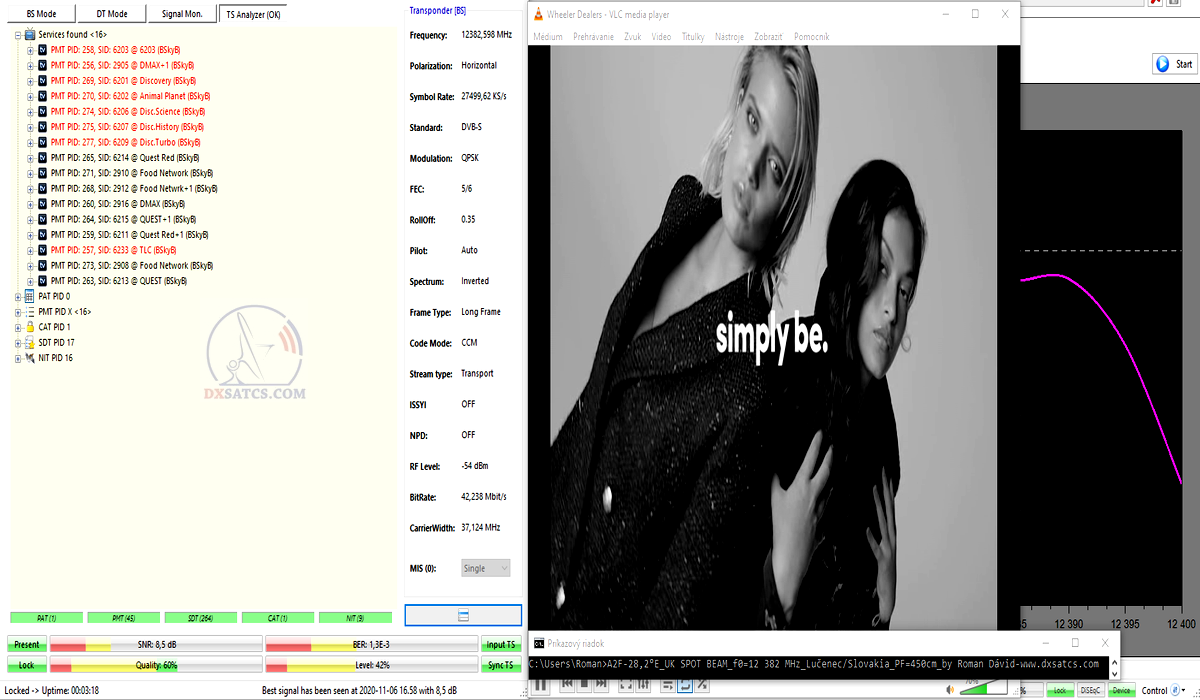This screenshot has width=1200, height=700.
Task: Click the TV icon beside Discovery service
Action: pyautogui.click(x=42, y=80)
